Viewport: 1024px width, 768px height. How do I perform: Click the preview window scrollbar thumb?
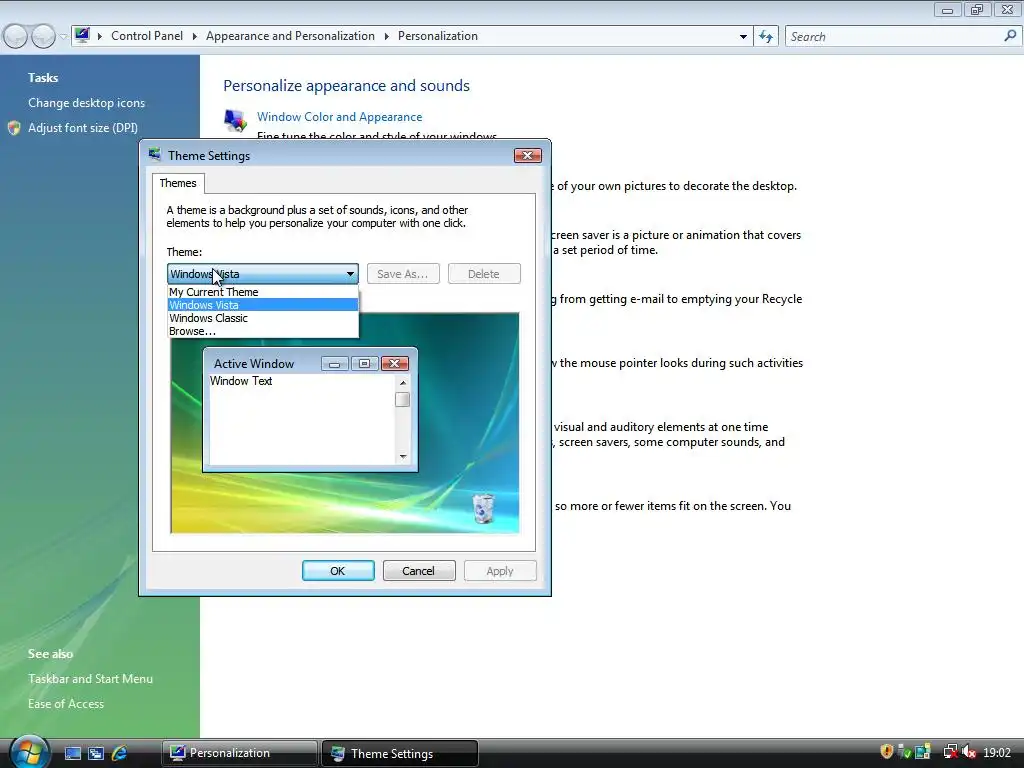402,399
